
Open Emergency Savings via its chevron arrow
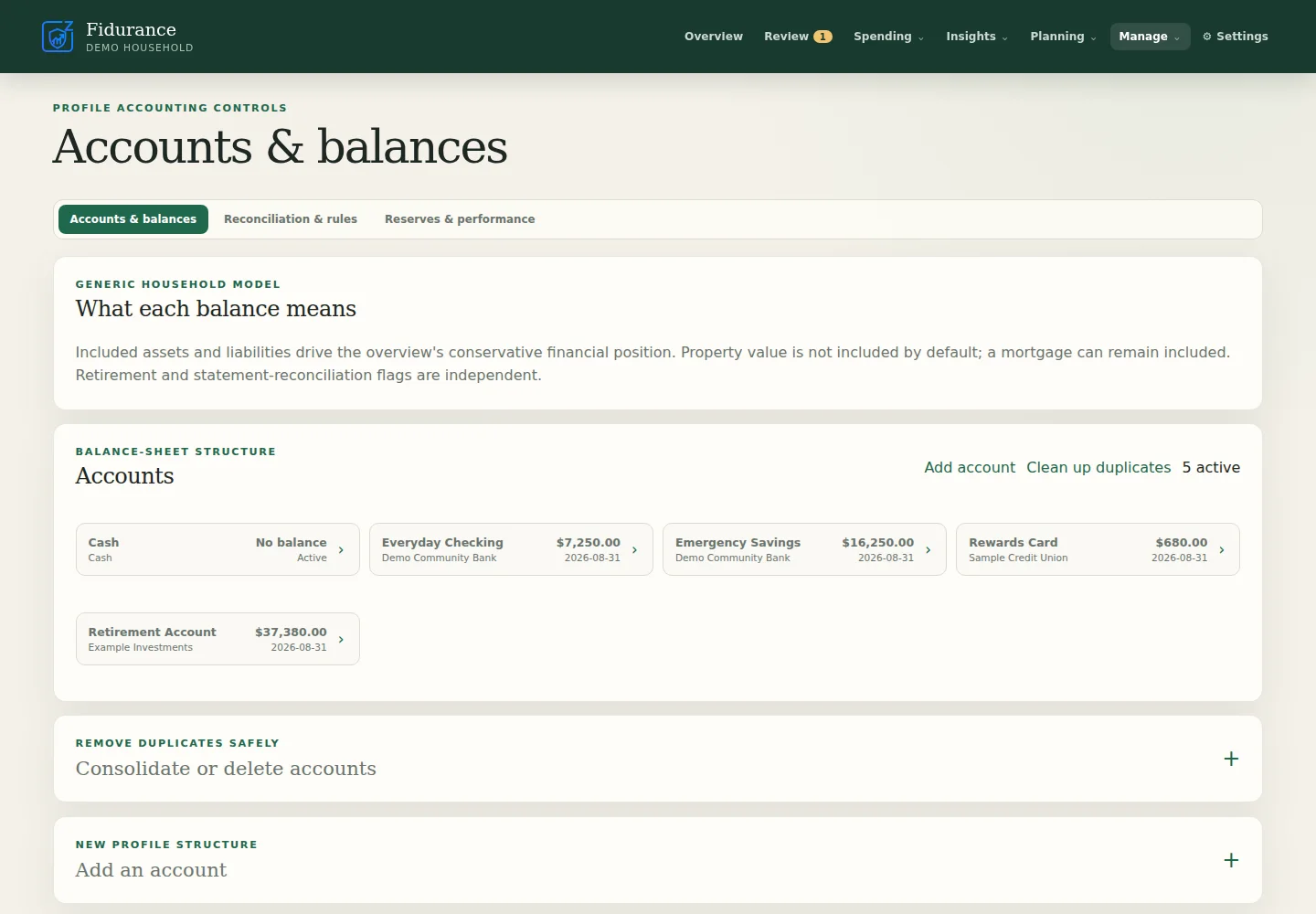[928, 549]
